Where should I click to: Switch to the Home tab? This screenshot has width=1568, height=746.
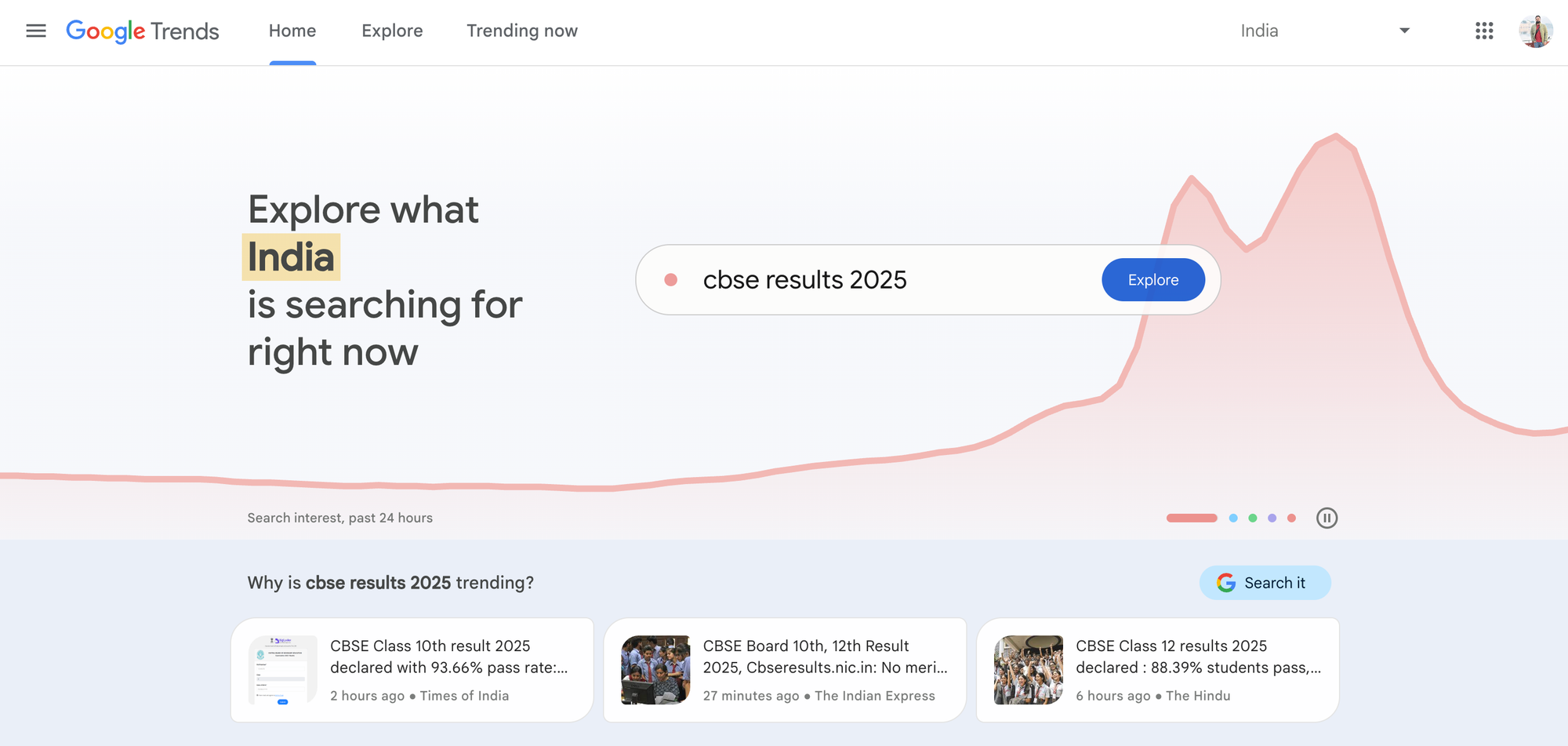[292, 31]
